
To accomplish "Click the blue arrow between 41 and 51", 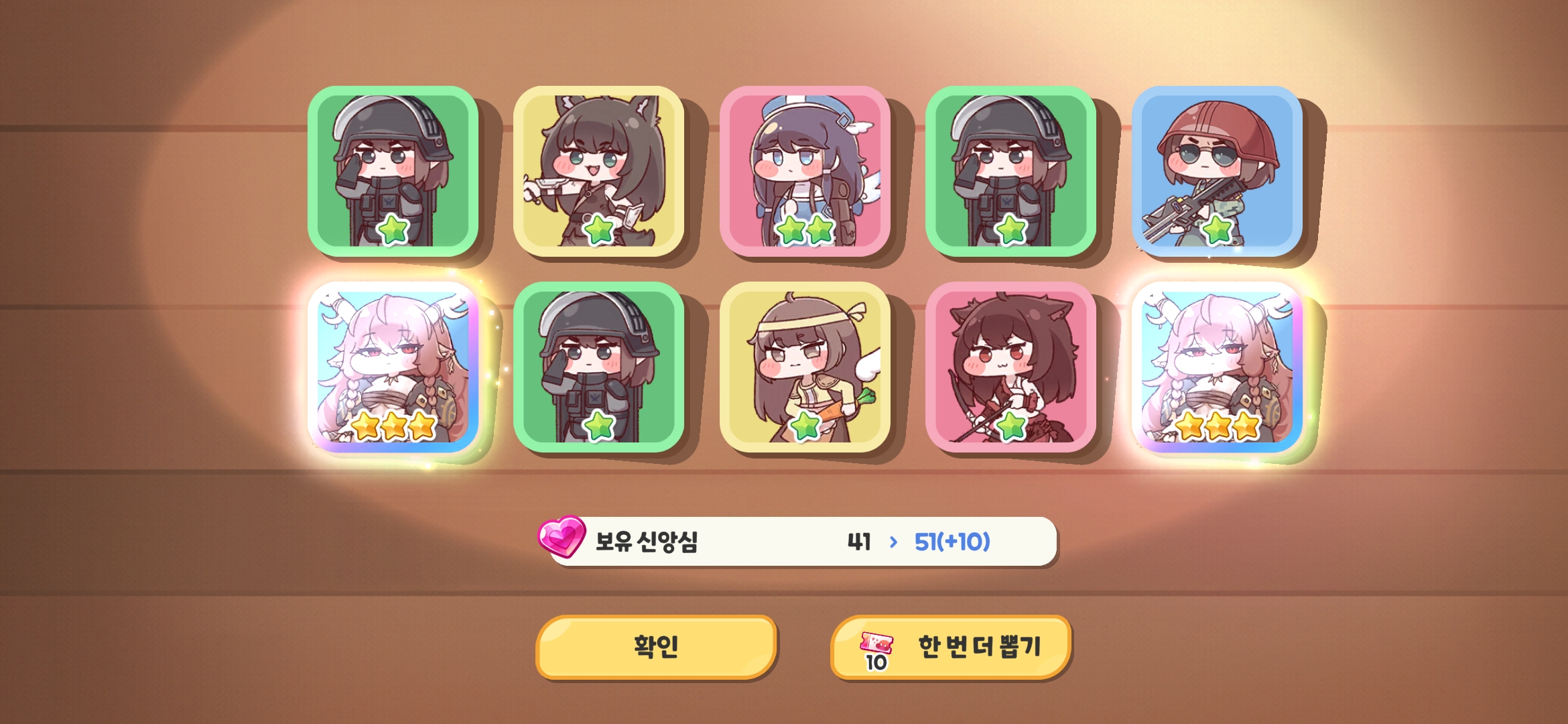I will pyautogui.click(x=893, y=542).
